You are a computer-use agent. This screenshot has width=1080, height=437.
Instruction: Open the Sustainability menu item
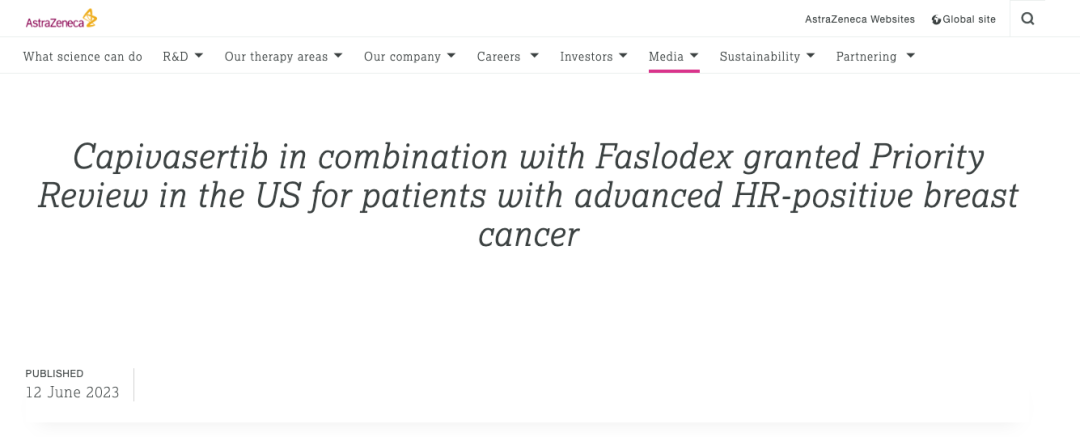[760, 57]
